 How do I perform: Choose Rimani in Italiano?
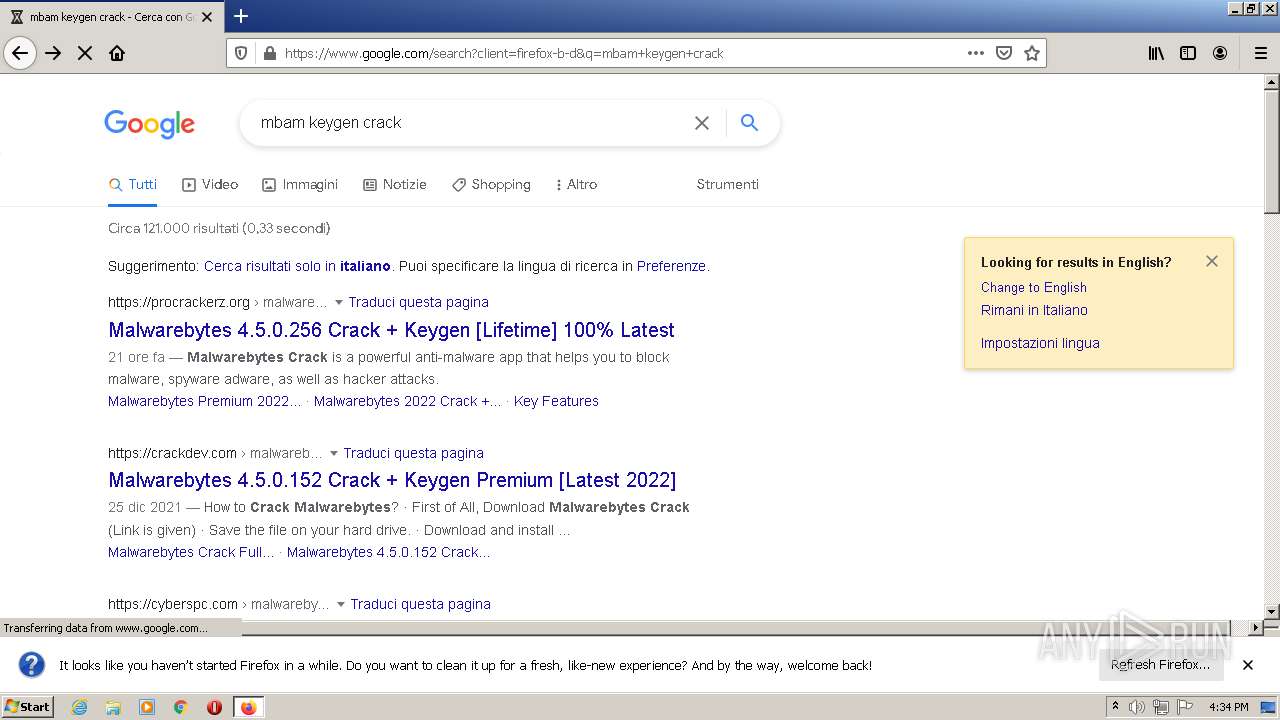coord(1034,310)
